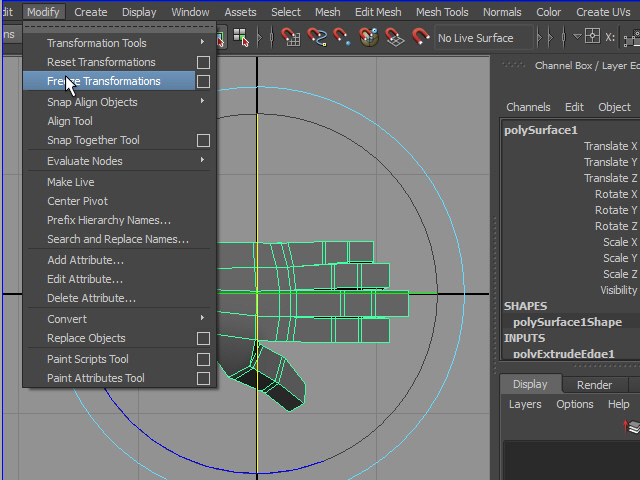
Task: Open Channels menu in Channel Box
Action: [x=528, y=107]
